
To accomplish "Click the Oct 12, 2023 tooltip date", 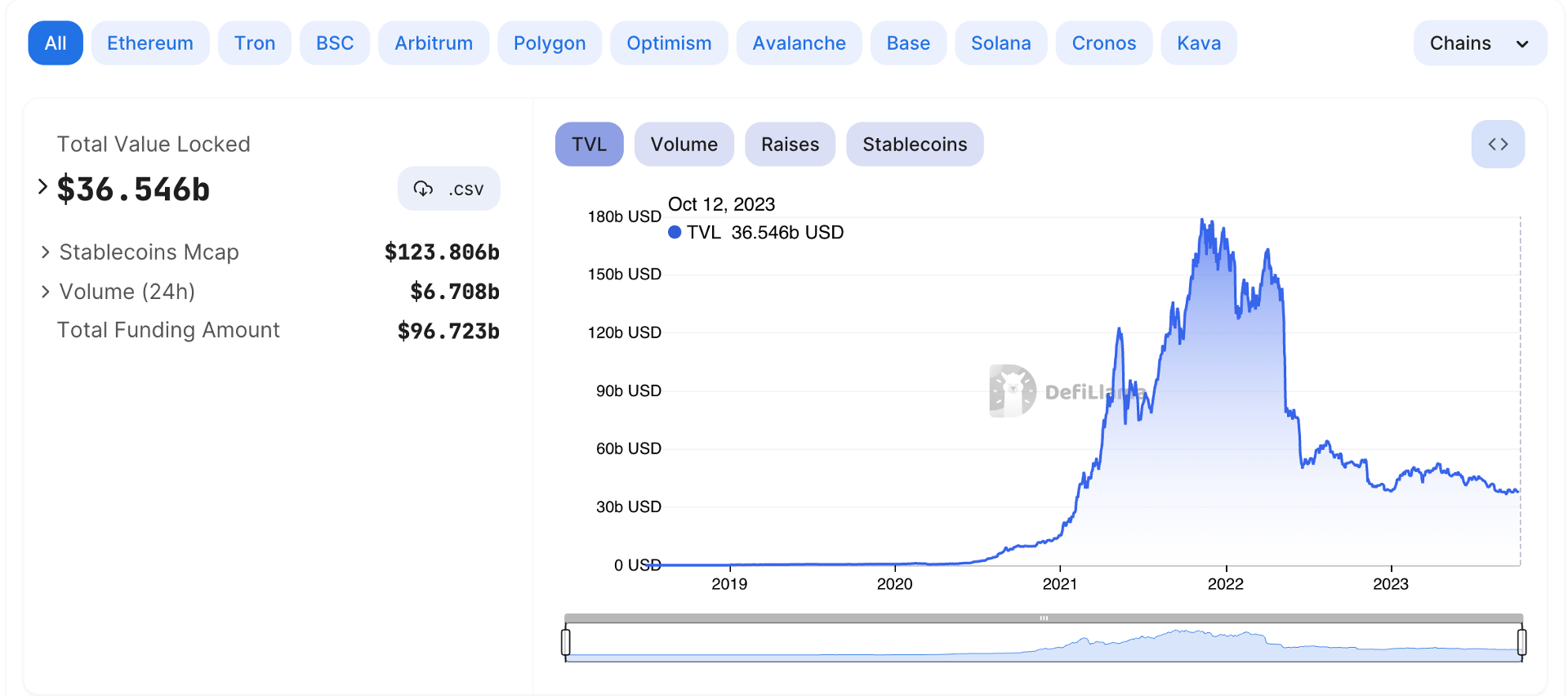I will (722, 204).
